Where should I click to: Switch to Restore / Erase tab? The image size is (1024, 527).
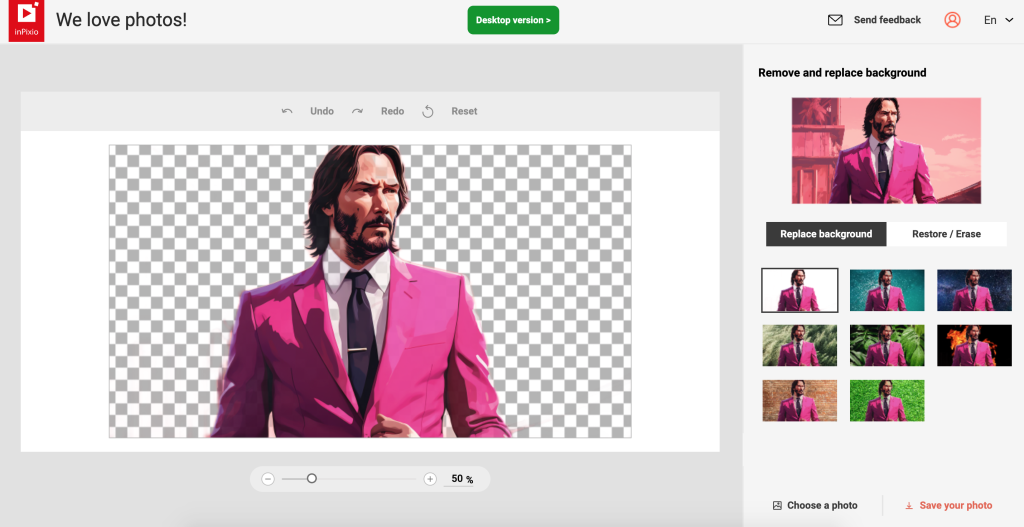(x=946, y=234)
